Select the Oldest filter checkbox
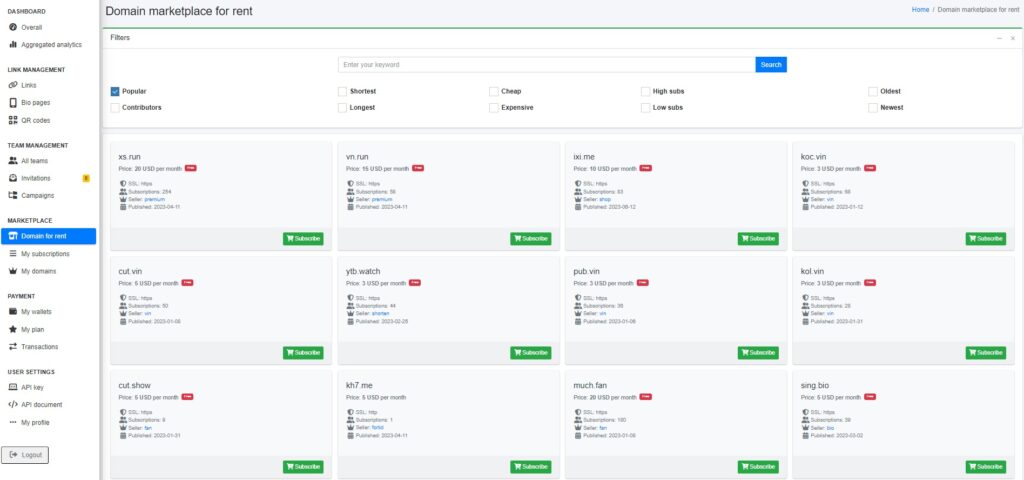Image resolution: width=1024 pixels, height=480 pixels. [872, 91]
